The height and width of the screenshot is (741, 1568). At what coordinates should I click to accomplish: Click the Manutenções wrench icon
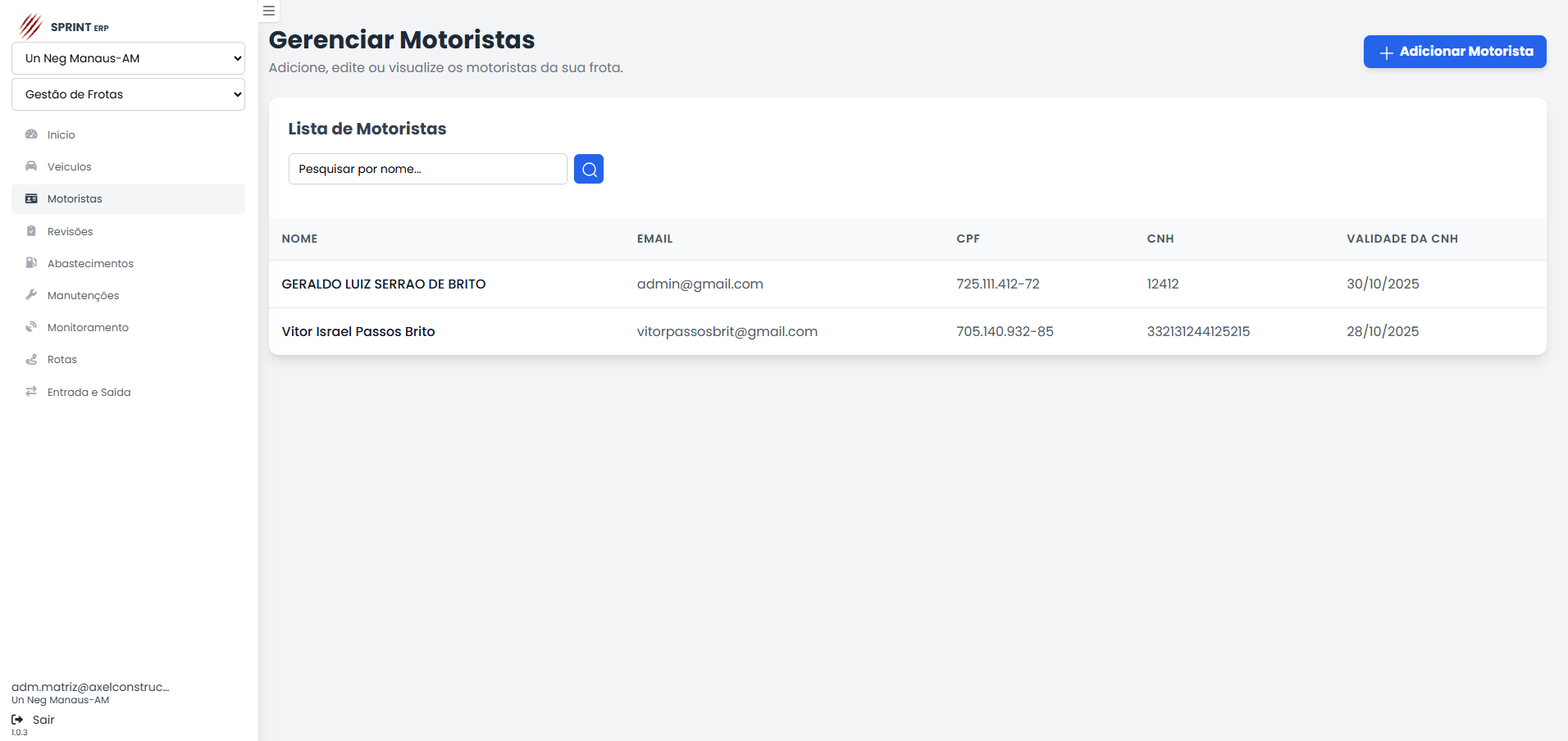pyautogui.click(x=31, y=295)
